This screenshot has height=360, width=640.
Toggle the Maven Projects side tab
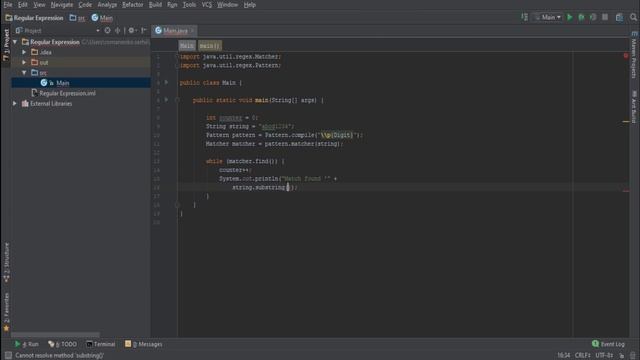pyautogui.click(x=634, y=55)
